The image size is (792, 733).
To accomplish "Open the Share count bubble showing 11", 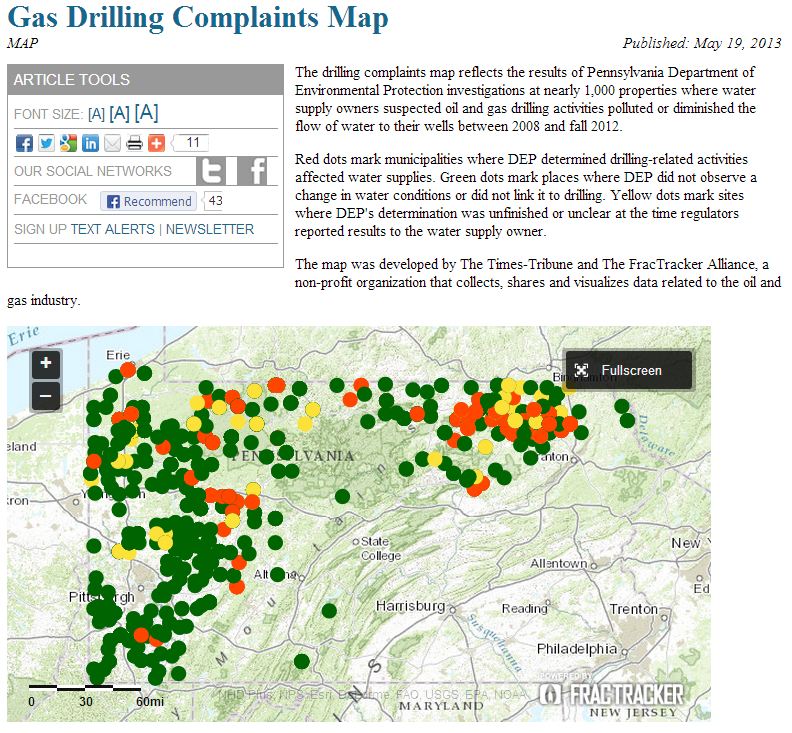I will 190,143.
